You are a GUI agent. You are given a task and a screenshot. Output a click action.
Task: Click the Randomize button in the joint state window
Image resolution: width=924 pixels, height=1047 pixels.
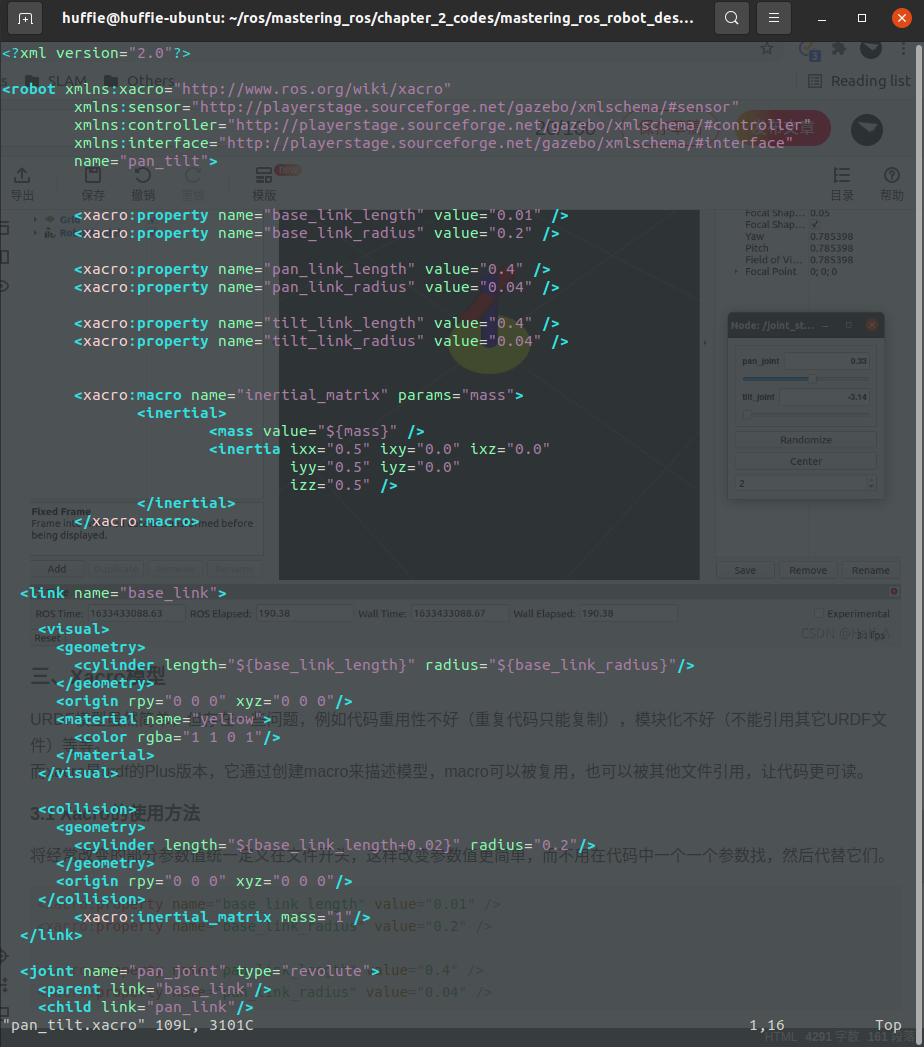[804, 439]
